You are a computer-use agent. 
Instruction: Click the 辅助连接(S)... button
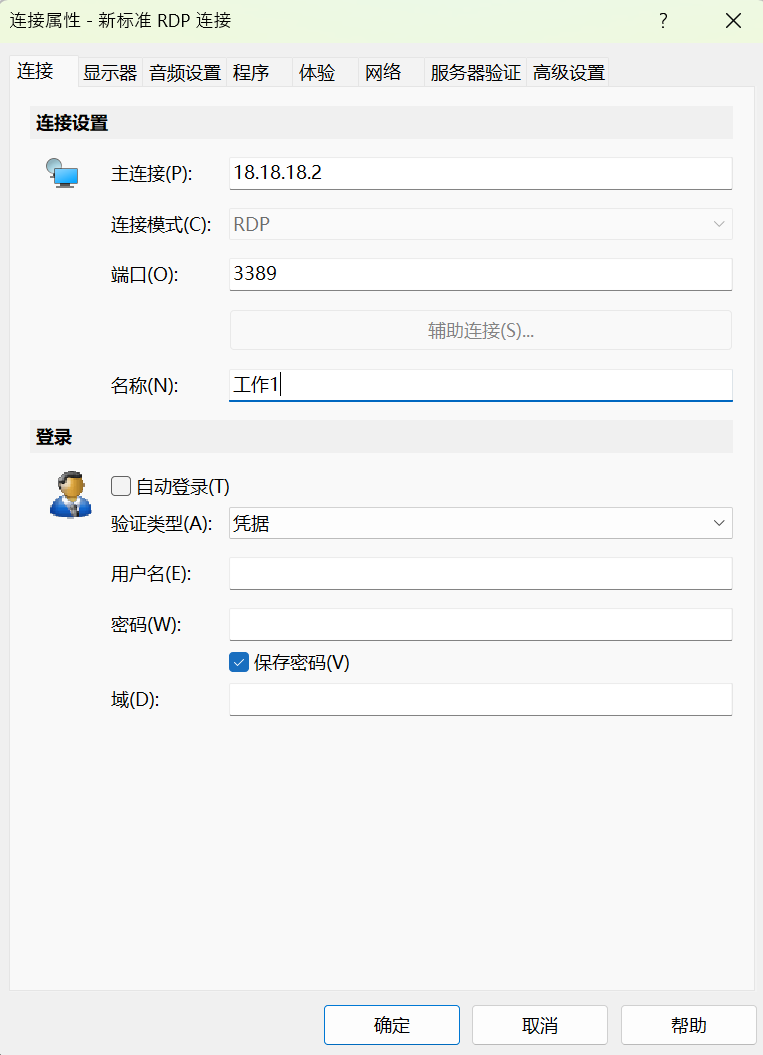(480, 330)
